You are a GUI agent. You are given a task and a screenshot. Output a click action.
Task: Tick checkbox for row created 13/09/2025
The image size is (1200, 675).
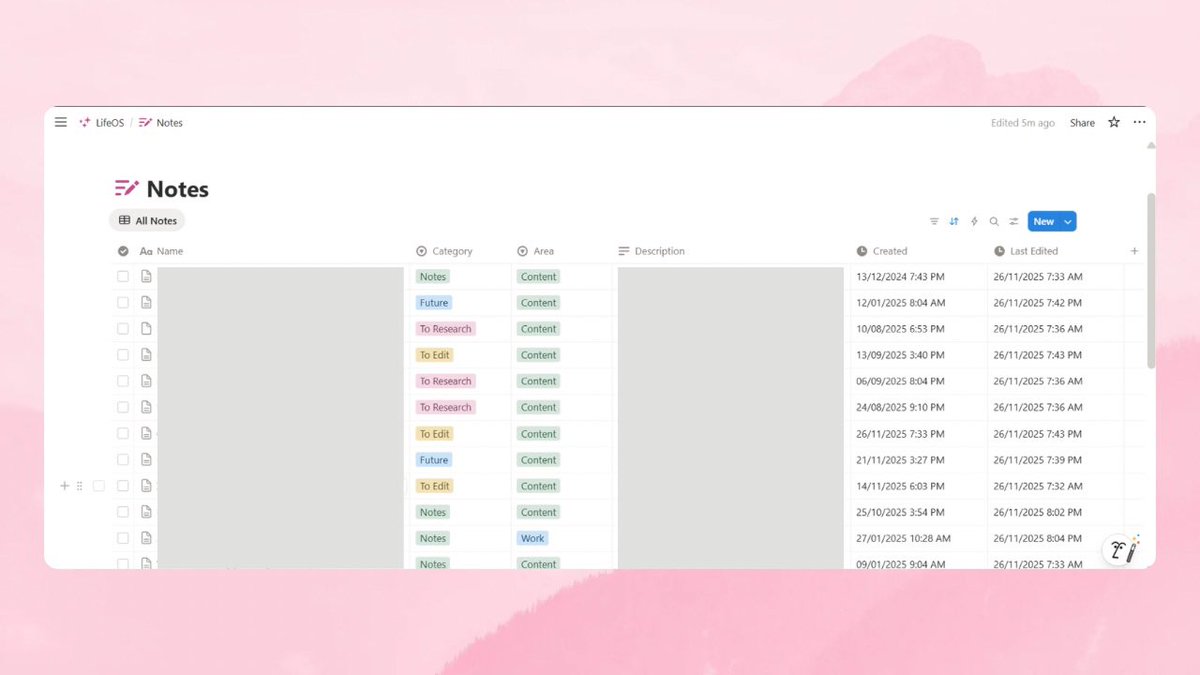pos(123,354)
